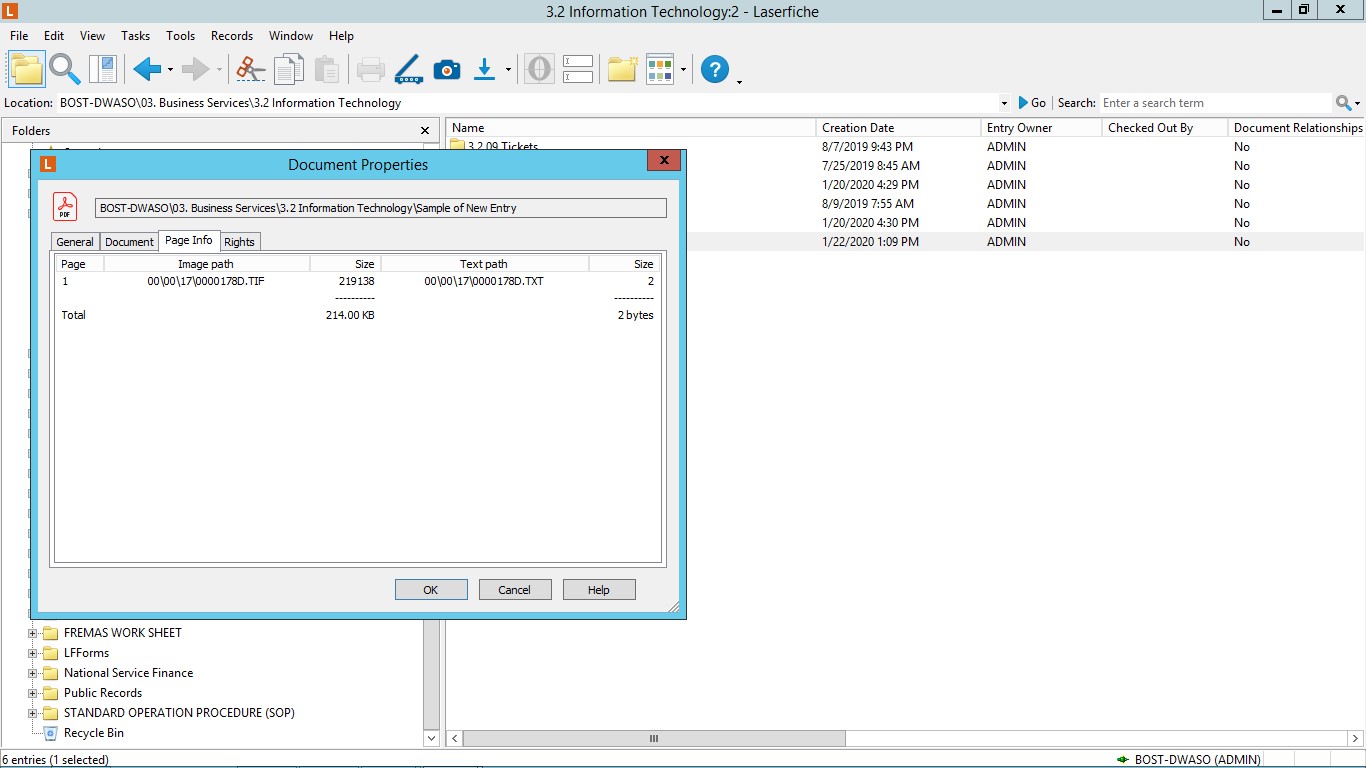This screenshot has width=1366, height=768.
Task: Open the download/import dropdown arrow
Action: (x=508, y=70)
